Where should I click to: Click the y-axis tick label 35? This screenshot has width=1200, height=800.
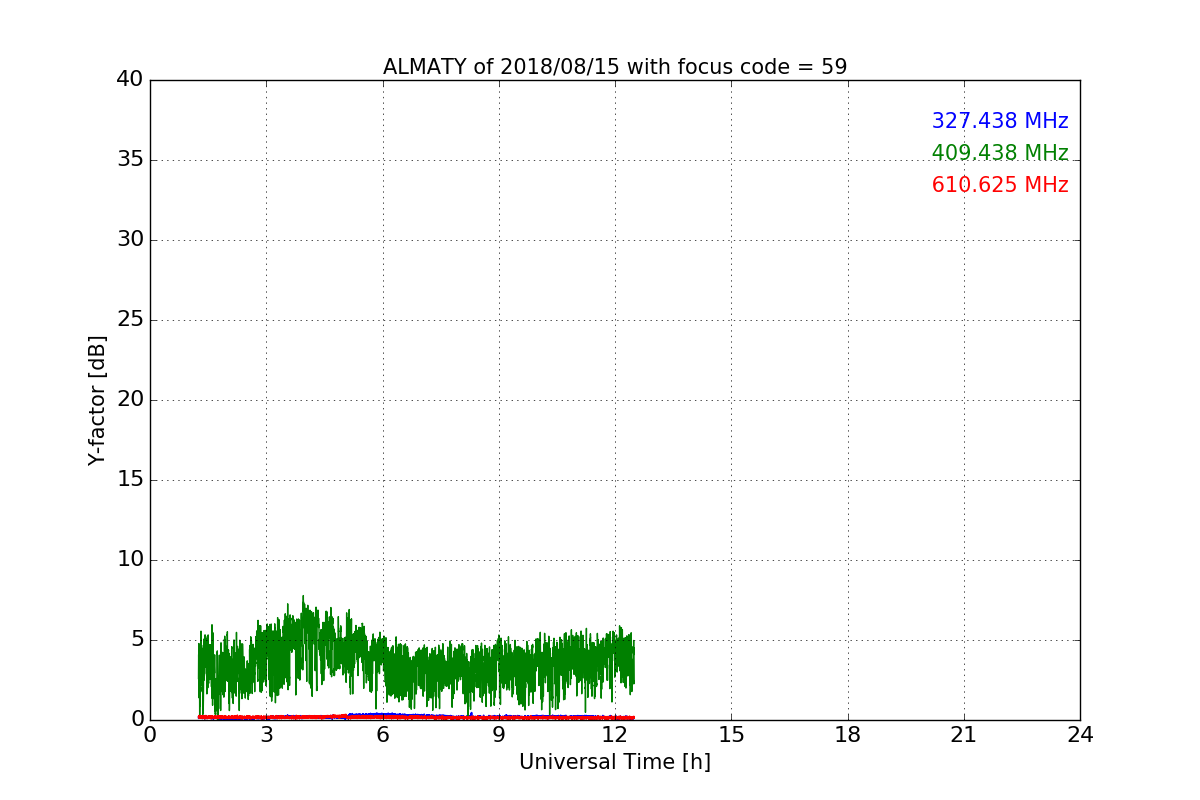[130, 160]
